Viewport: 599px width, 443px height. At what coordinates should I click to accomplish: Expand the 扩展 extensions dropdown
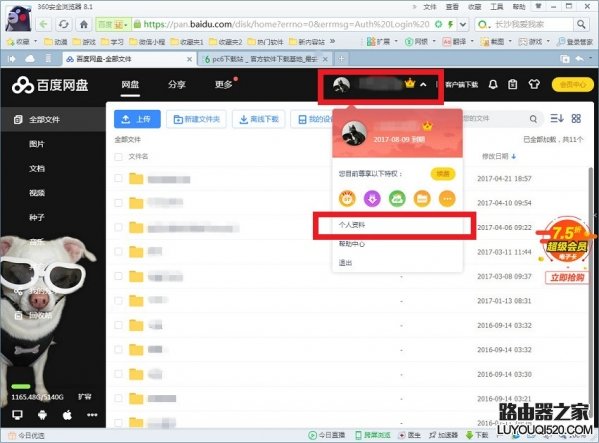point(396,41)
